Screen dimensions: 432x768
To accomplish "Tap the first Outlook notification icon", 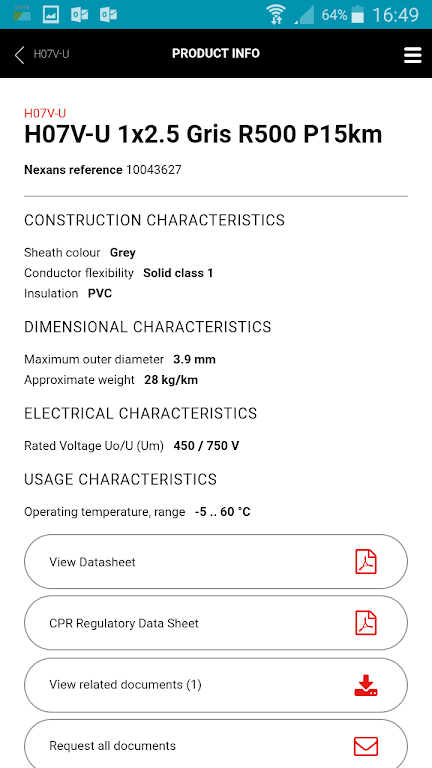I will click(x=79, y=14).
